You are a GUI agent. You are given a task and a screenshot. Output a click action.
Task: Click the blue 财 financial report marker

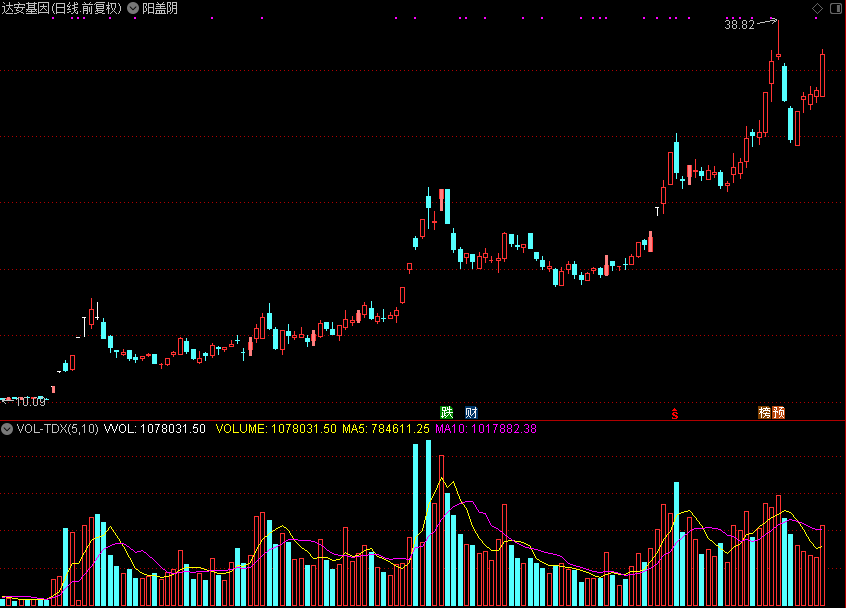coord(471,413)
